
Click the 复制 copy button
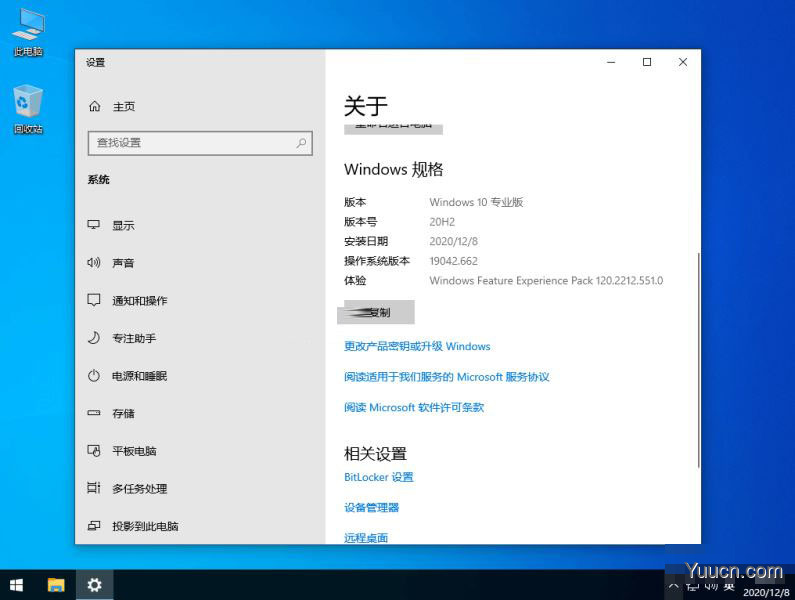pos(376,312)
